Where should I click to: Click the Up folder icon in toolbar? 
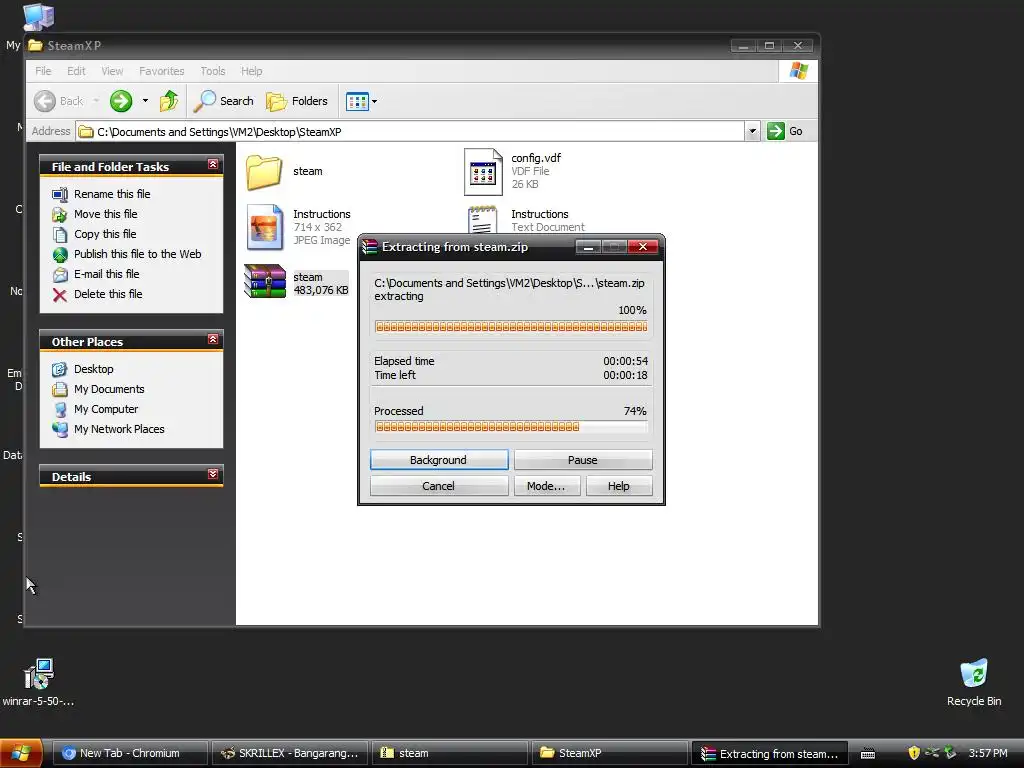(169, 101)
